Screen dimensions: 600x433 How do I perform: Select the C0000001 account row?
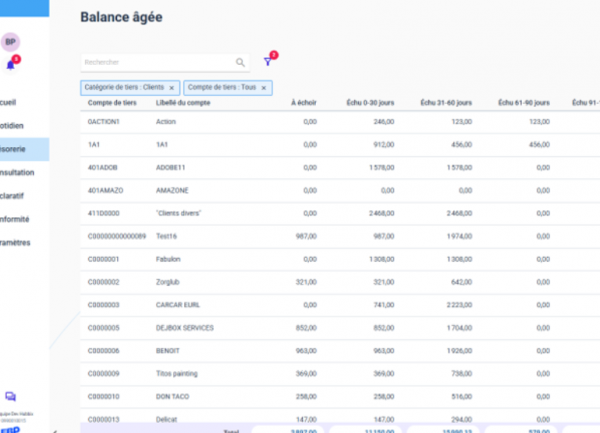[340, 259]
